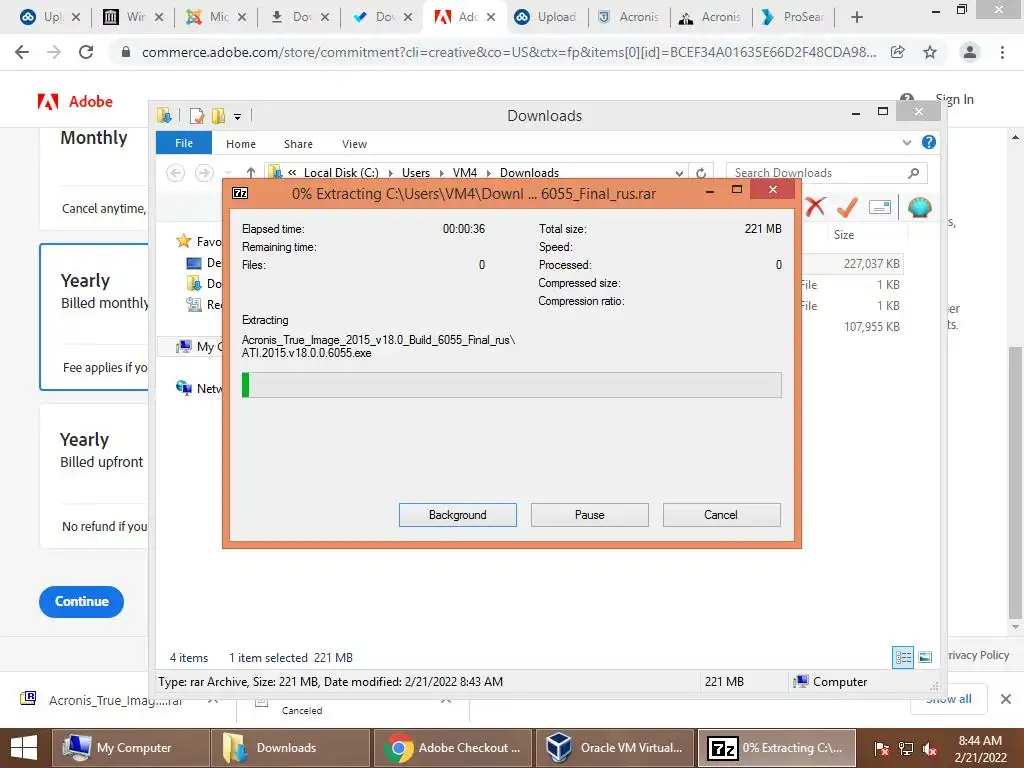Open Explorer help icon
Screen dimensions: 1024x768
point(929,142)
